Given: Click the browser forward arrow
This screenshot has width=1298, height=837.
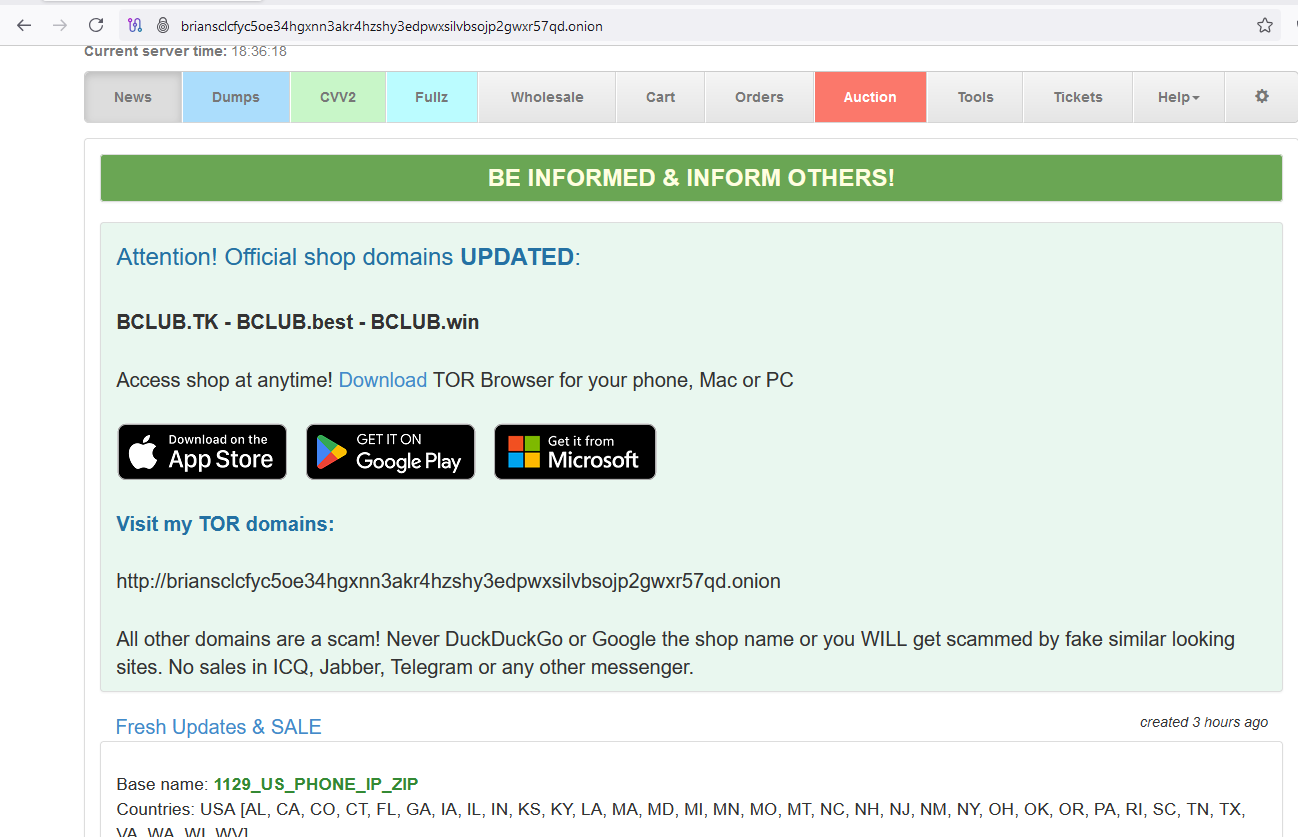Looking at the screenshot, I should (x=60, y=25).
